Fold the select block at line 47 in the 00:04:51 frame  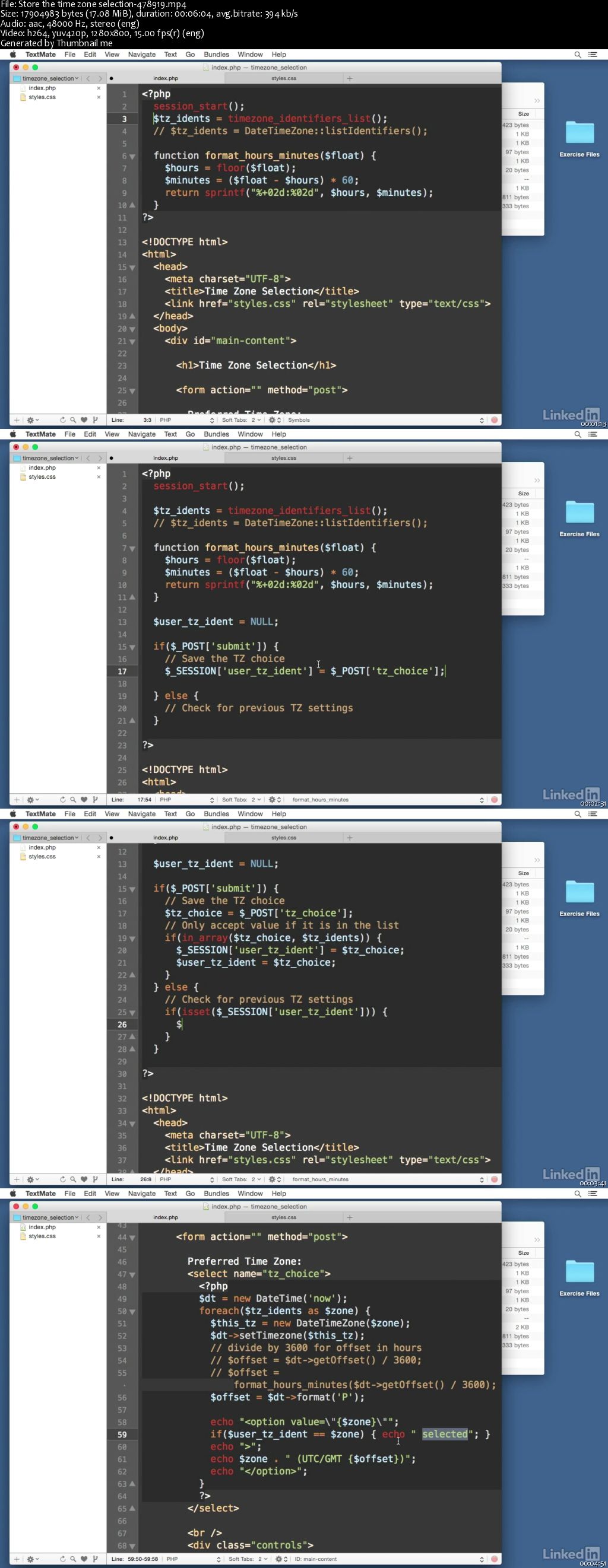[132, 1274]
